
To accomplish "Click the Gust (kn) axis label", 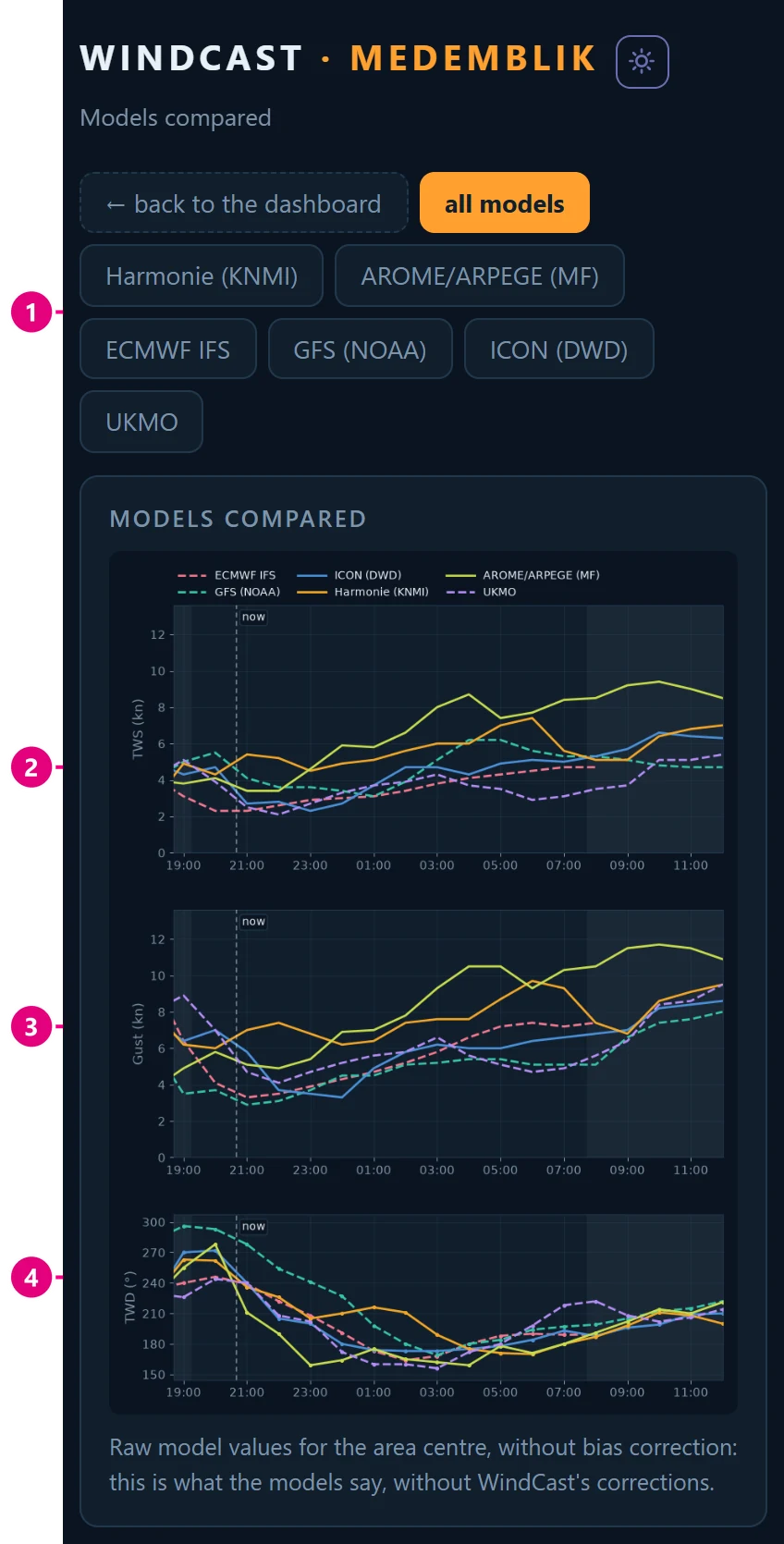I will [138, 1034].
